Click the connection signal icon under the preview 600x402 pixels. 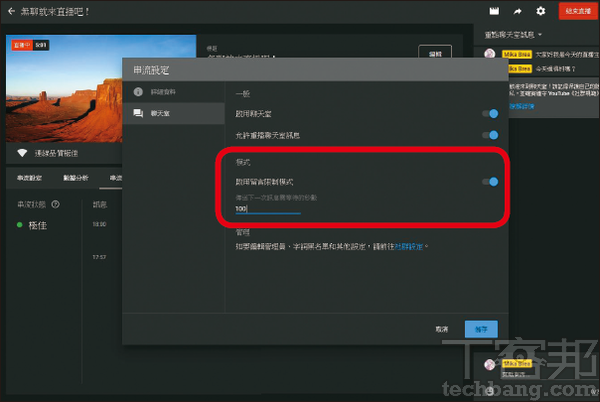(x=22, y=153)
